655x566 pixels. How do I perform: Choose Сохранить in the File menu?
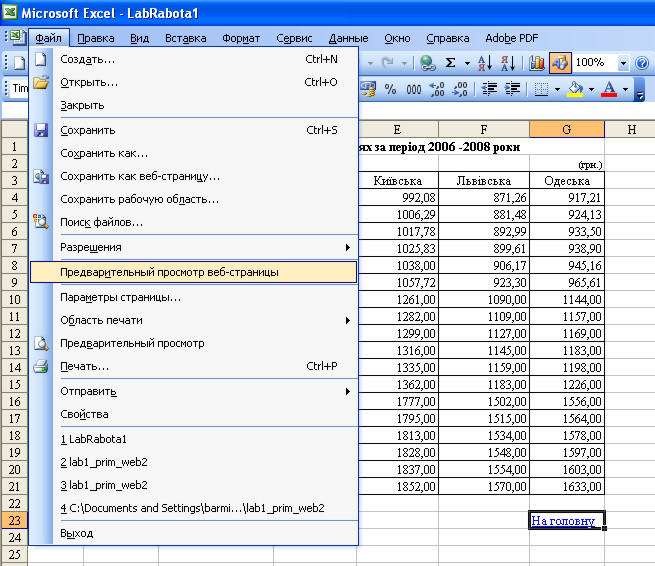pos(194,130)
